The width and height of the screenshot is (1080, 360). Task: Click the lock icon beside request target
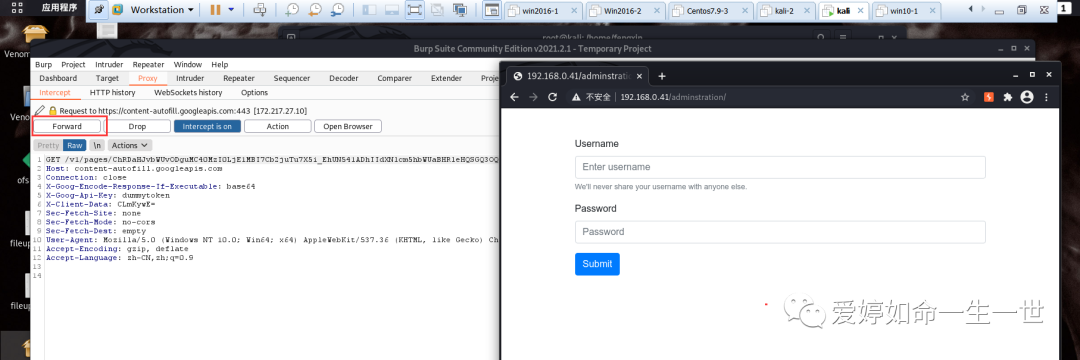click(52, 110)
